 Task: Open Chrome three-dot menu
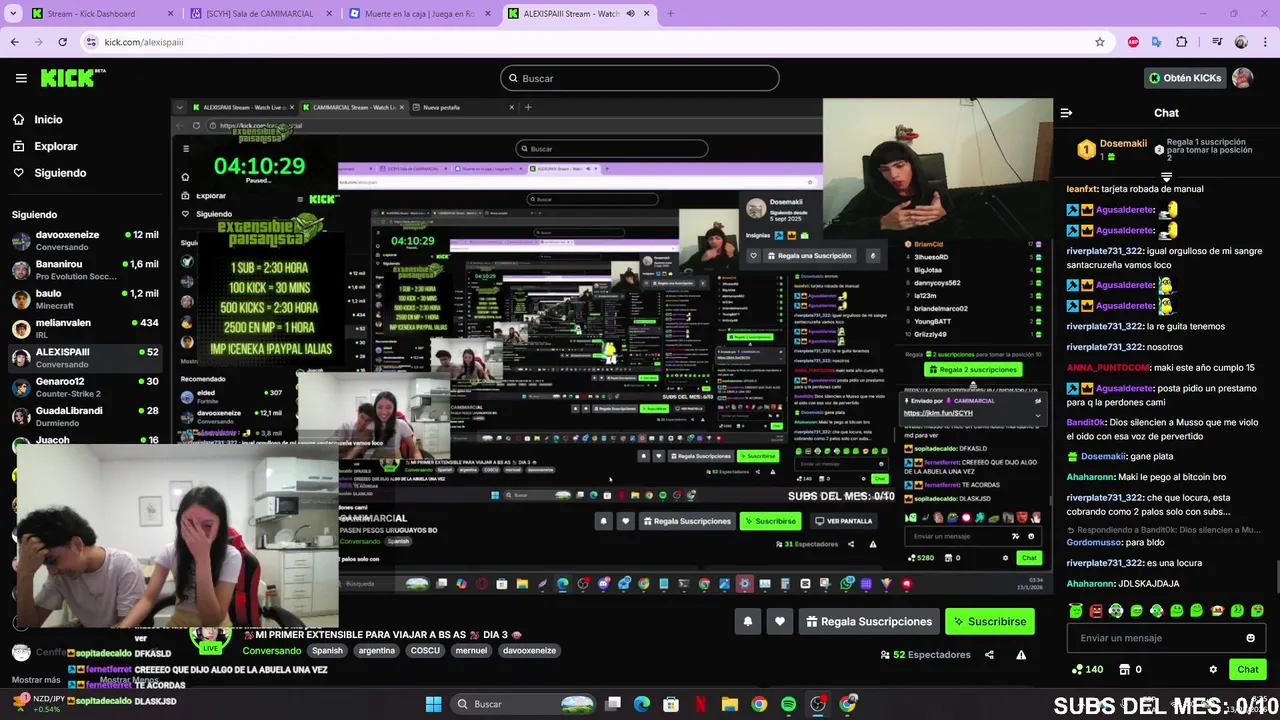1265,42
